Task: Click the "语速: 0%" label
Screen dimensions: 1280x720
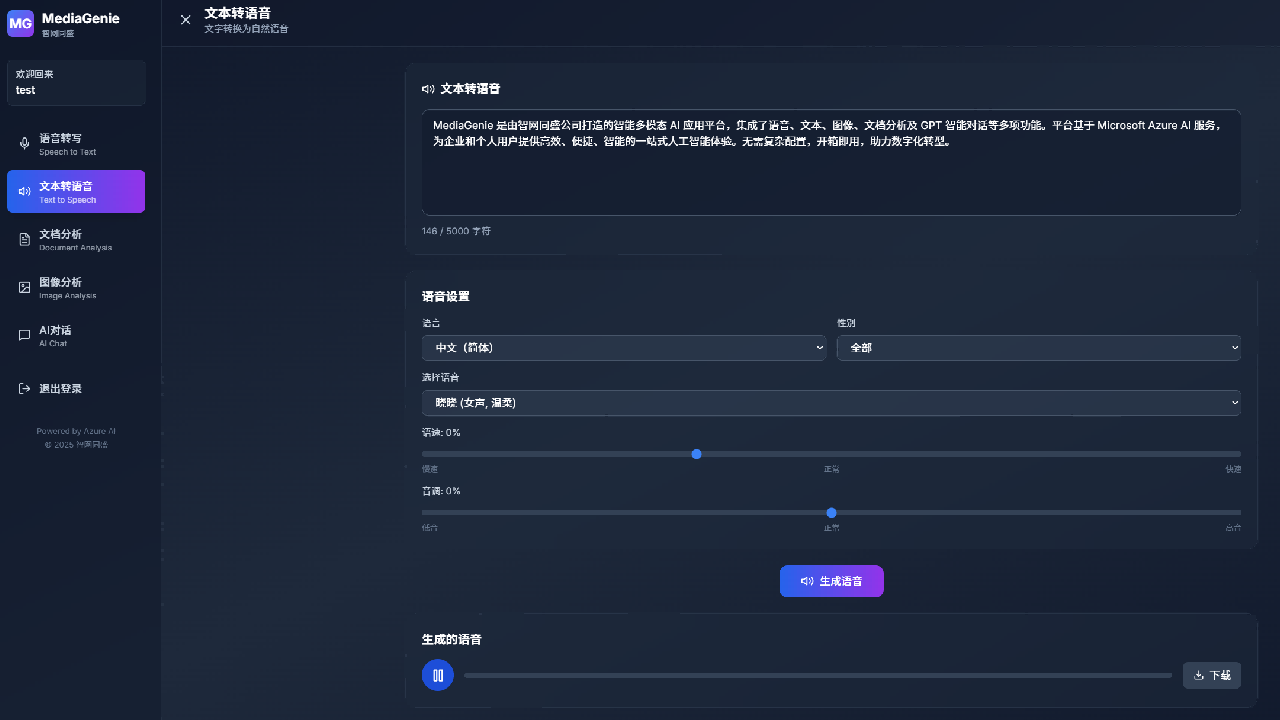Action: (x=441, y=432)
